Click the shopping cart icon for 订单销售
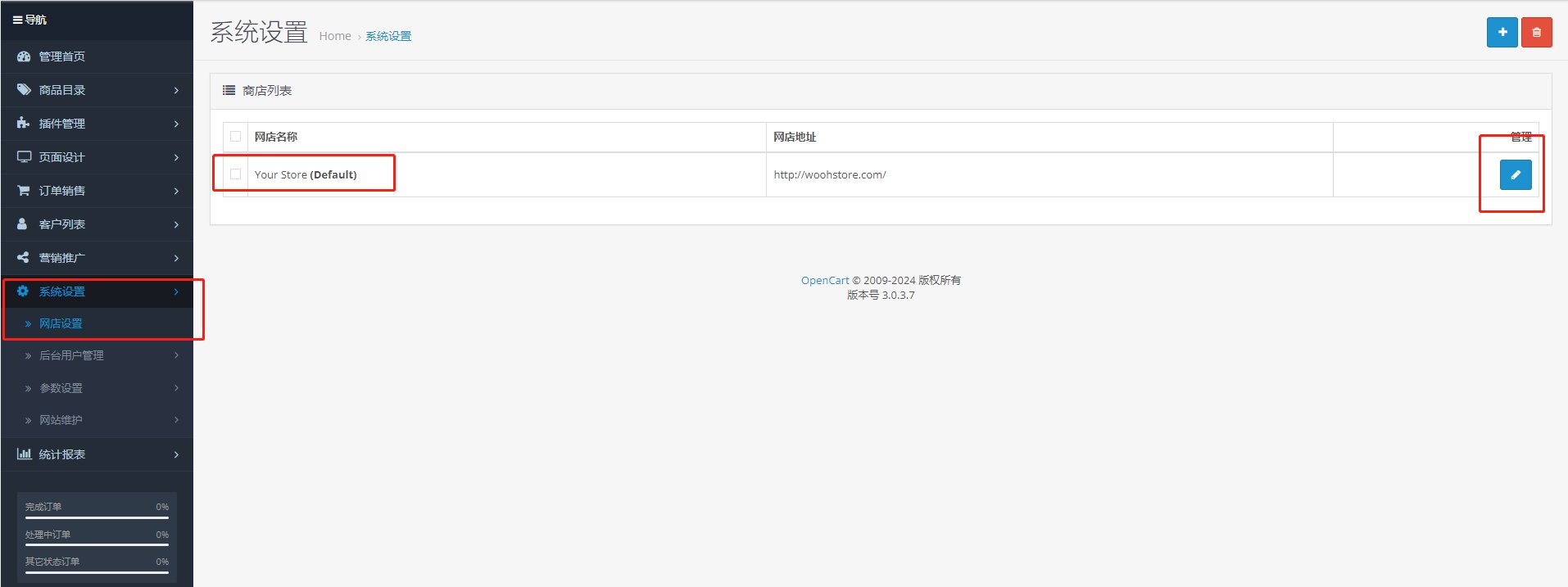The height and width of the screenshot is (587, 1568). 24,191
